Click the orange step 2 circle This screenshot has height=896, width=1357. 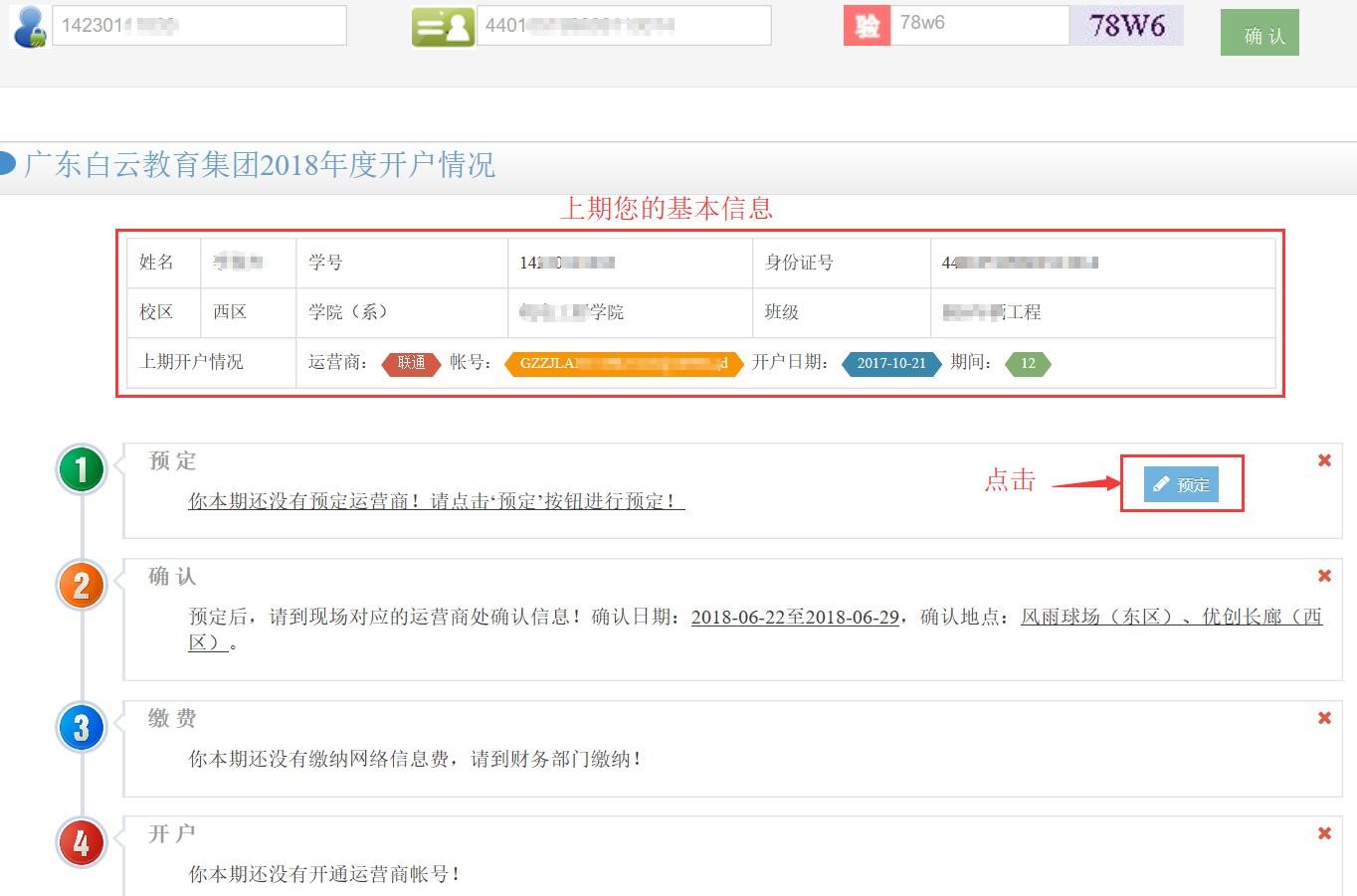tap(82, 585)
